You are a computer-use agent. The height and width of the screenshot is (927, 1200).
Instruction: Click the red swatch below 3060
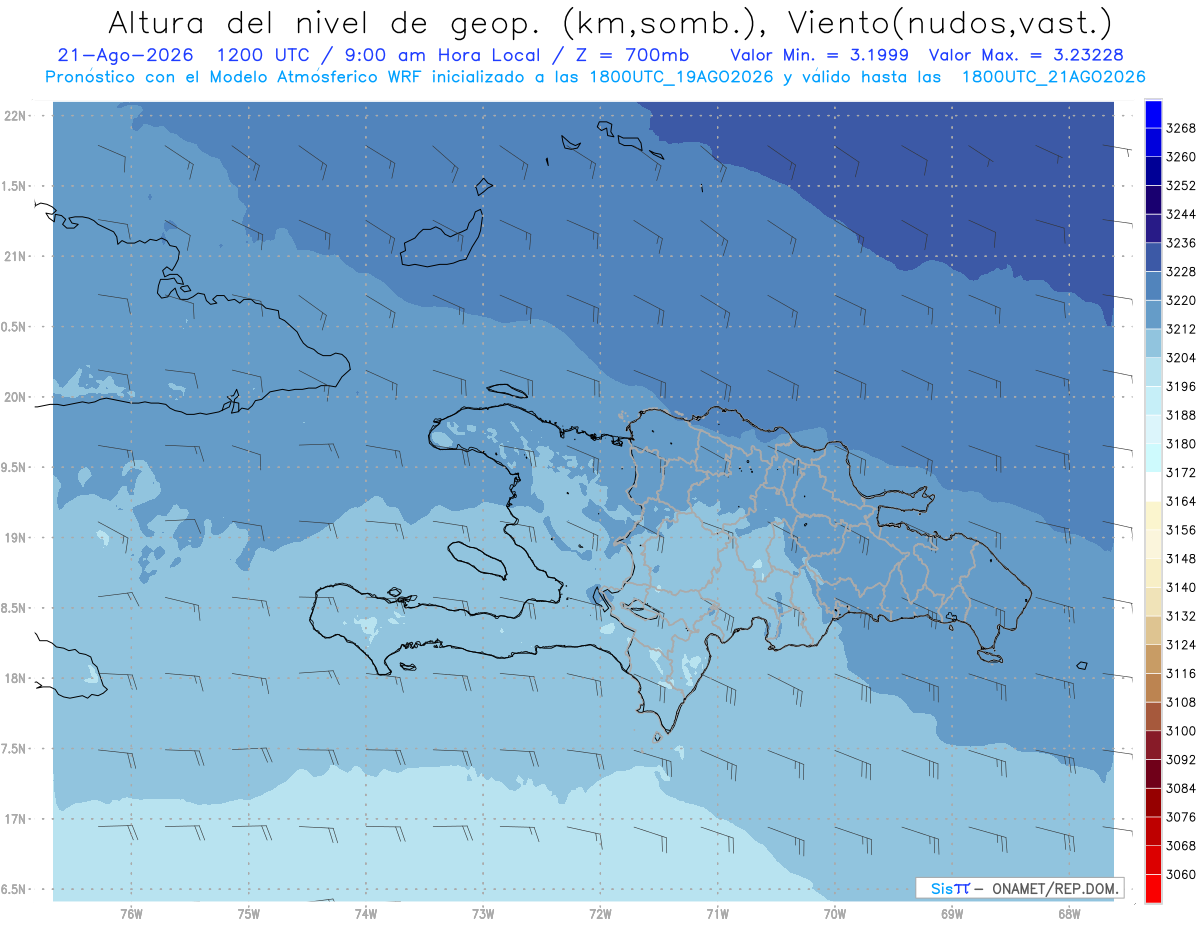click(1152, 888)
